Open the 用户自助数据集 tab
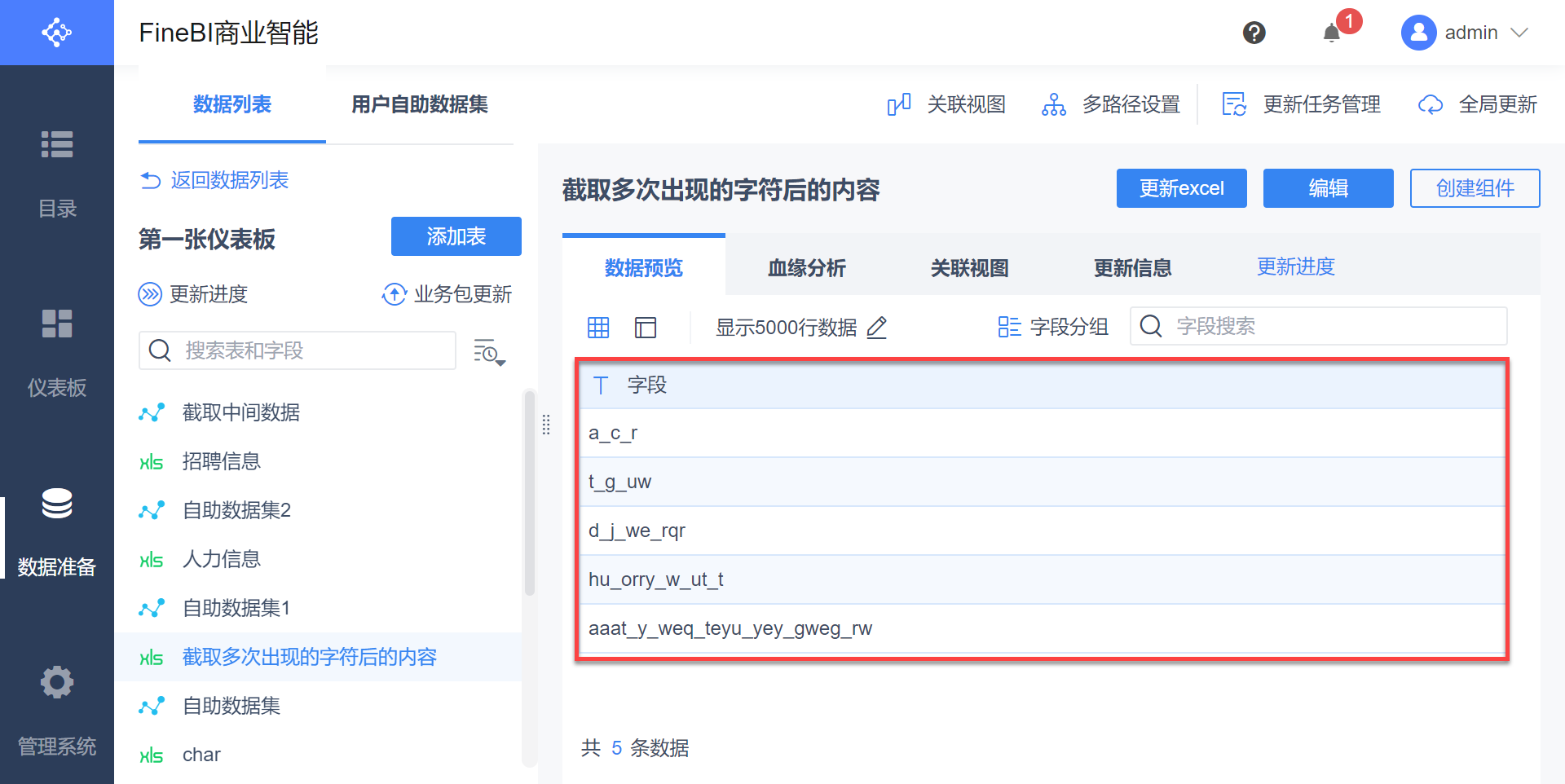This screenshot has width=1565, height=784. coord(419,104)
